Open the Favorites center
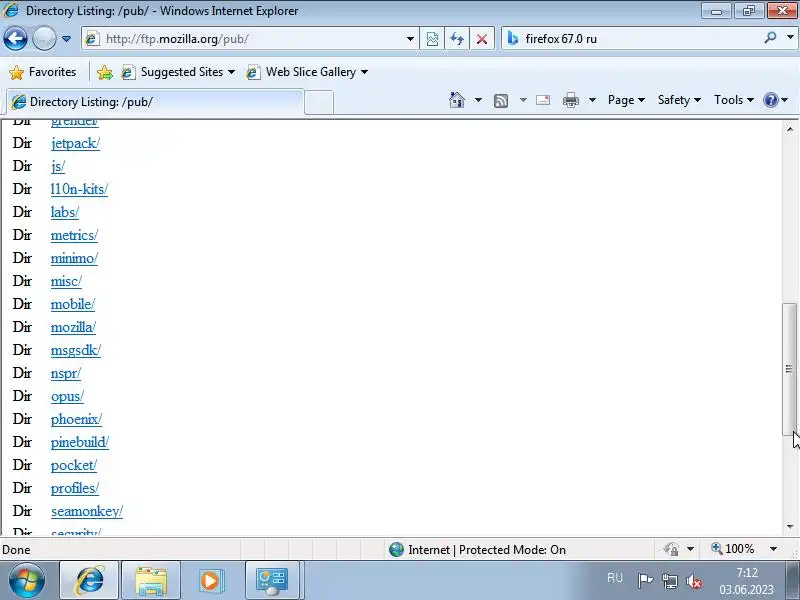Screen dimensions: 800x600 [x=42, y=72]
